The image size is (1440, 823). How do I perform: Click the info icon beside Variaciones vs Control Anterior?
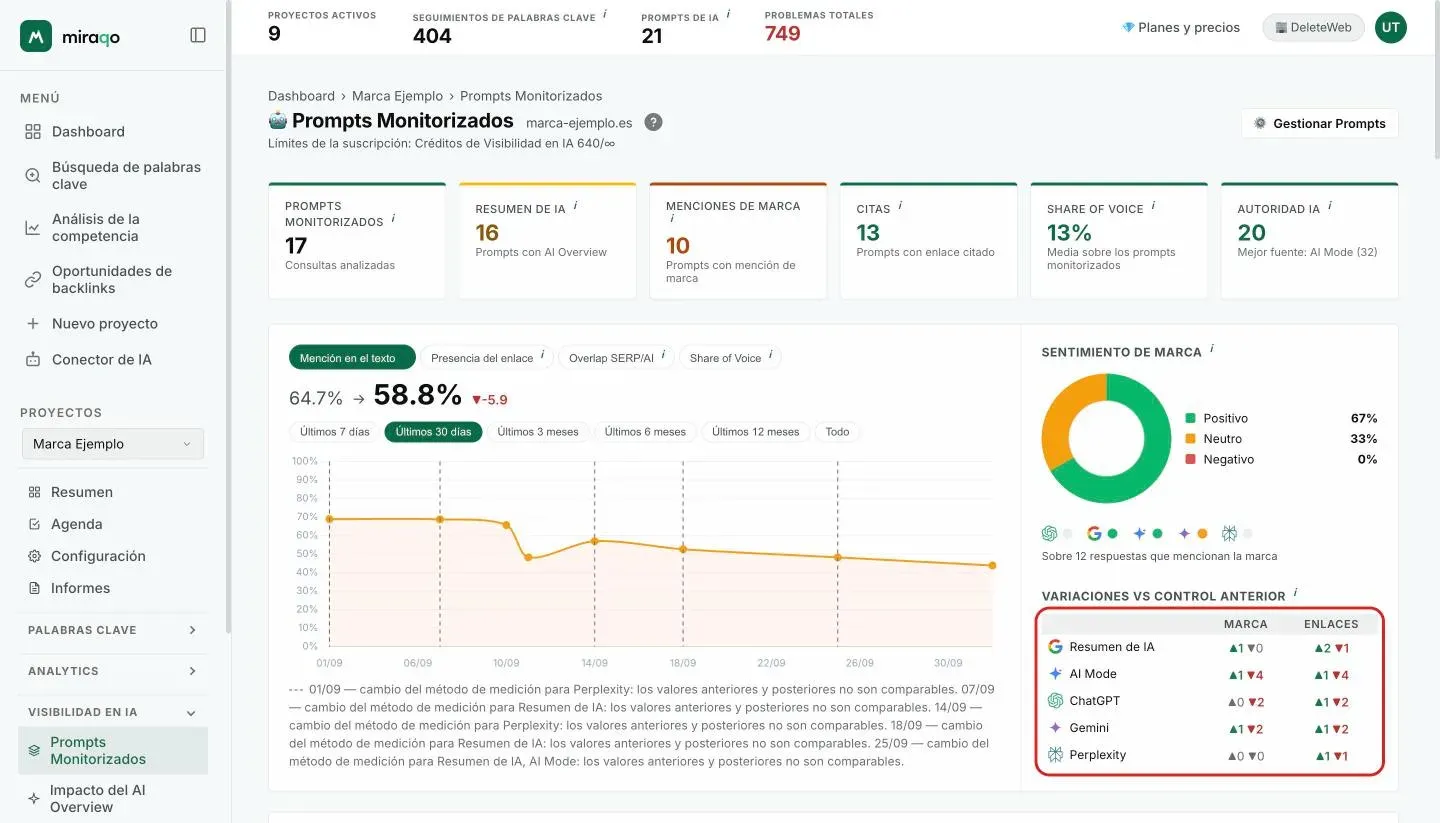[x=1295, y=592]
